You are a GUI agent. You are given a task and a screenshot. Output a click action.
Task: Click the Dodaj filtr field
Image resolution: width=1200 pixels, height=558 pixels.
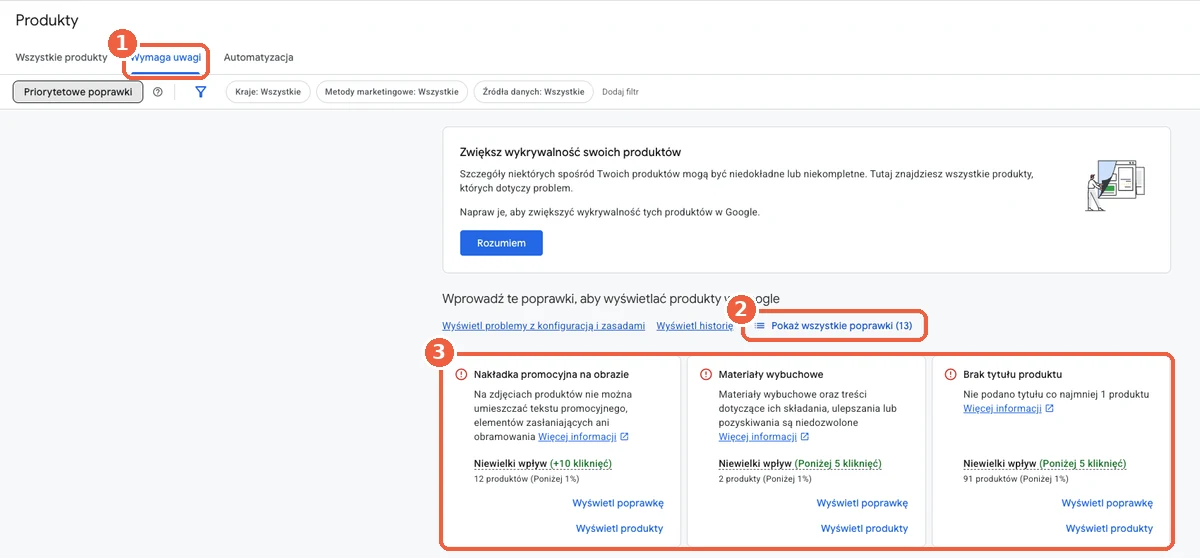tap(620, 92)
